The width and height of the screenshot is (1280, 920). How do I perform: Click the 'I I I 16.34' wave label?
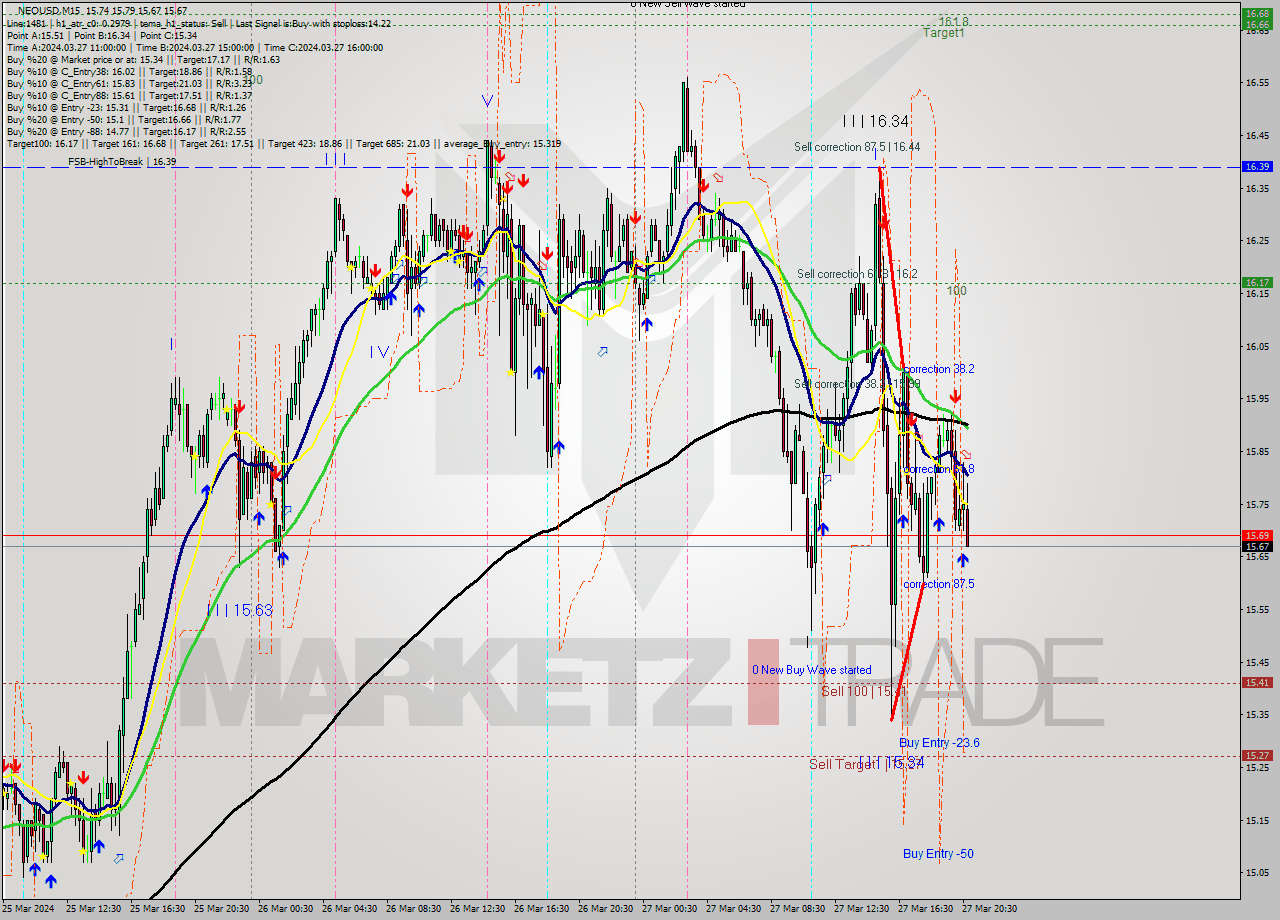[875, 121]
